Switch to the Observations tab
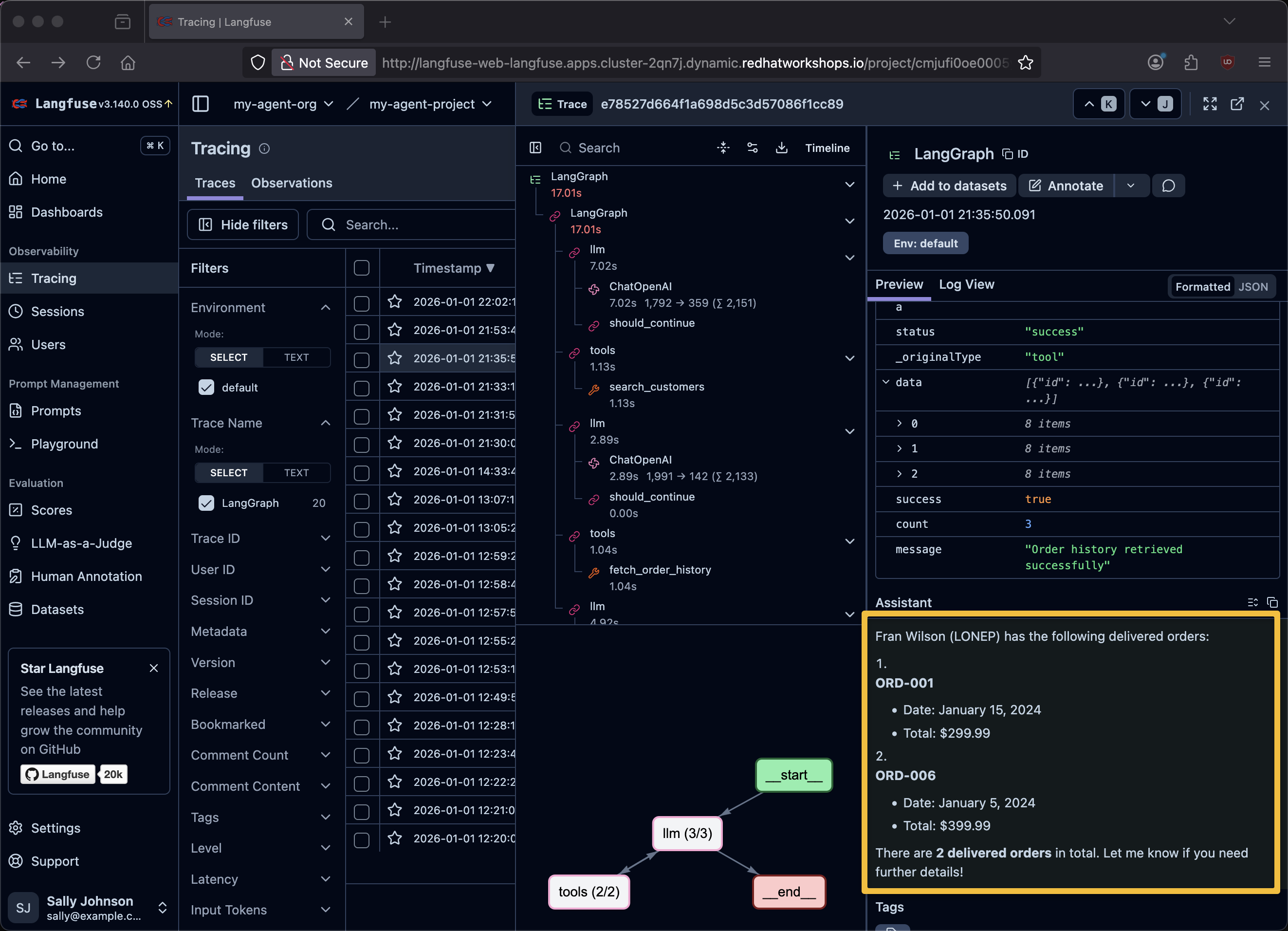This screenshot has height=931, width=1288. (291, 183)
